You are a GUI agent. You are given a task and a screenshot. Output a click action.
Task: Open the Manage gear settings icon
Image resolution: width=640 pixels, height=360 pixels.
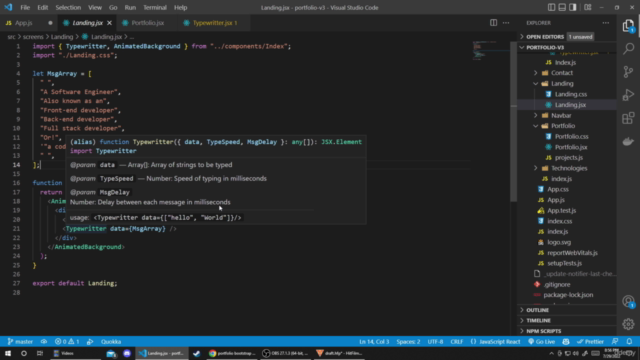629,324
